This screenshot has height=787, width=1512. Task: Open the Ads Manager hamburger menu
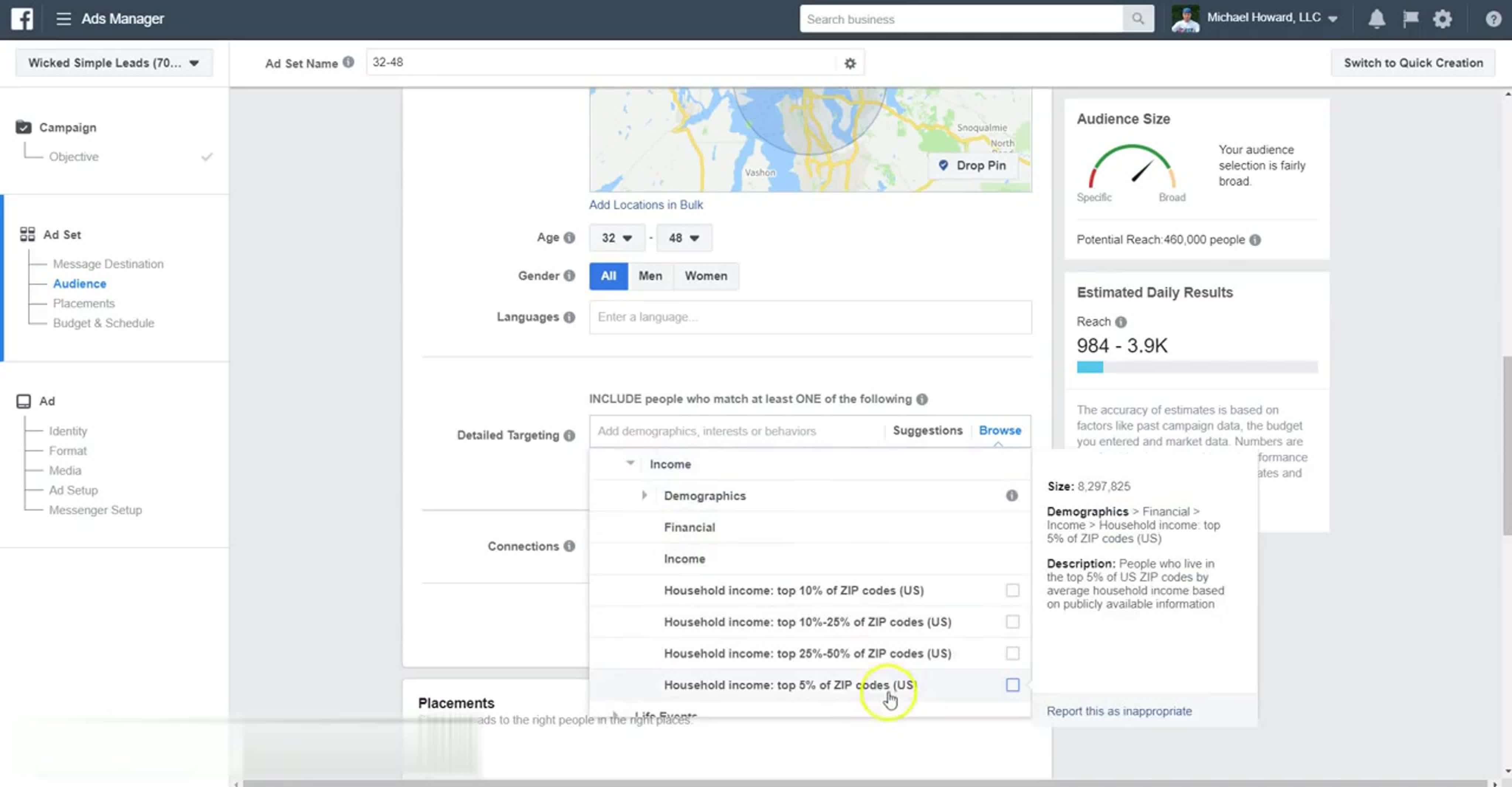coord(63,19)
